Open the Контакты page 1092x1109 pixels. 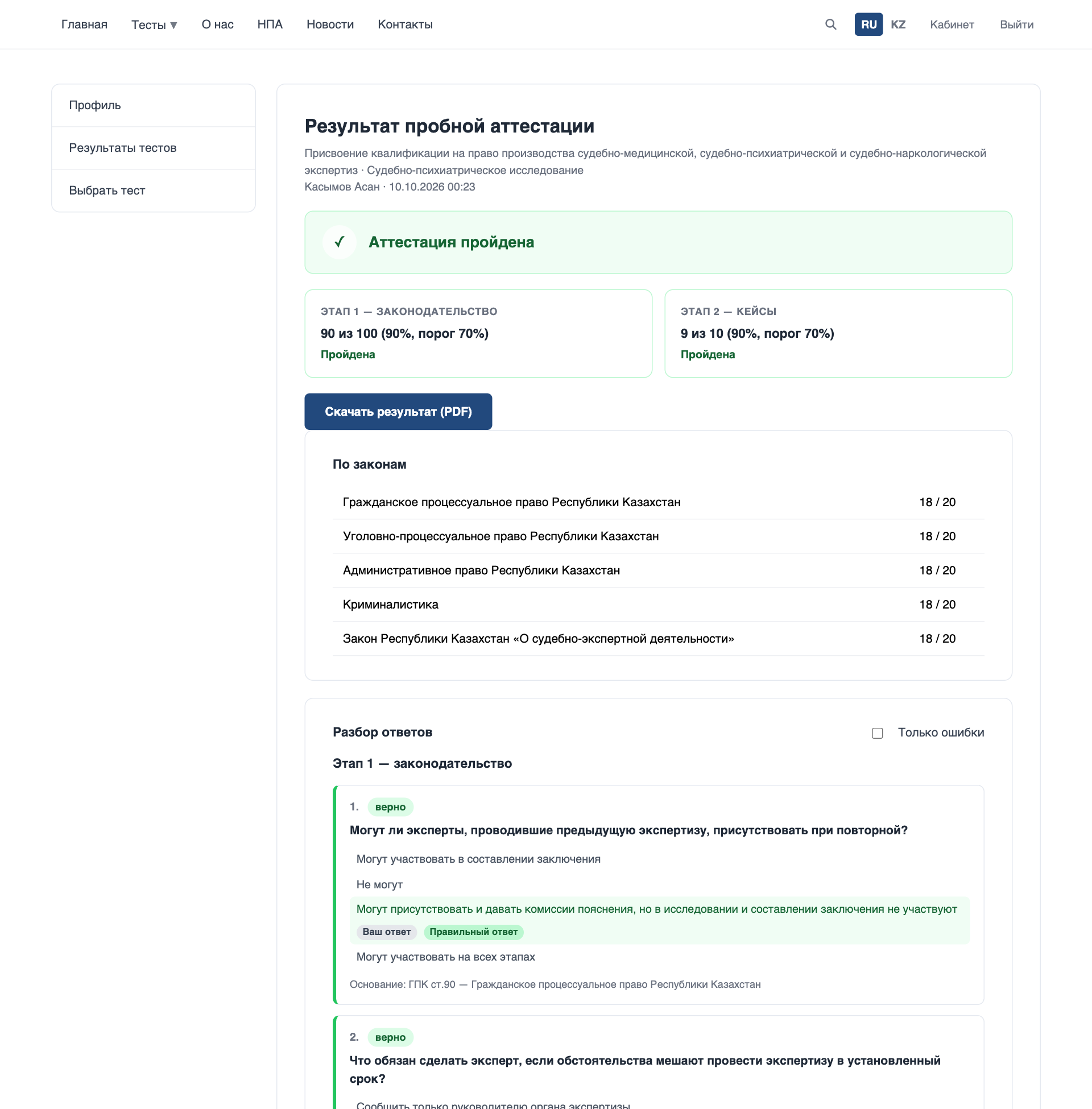pyautogui.click(x=405, y=24)
